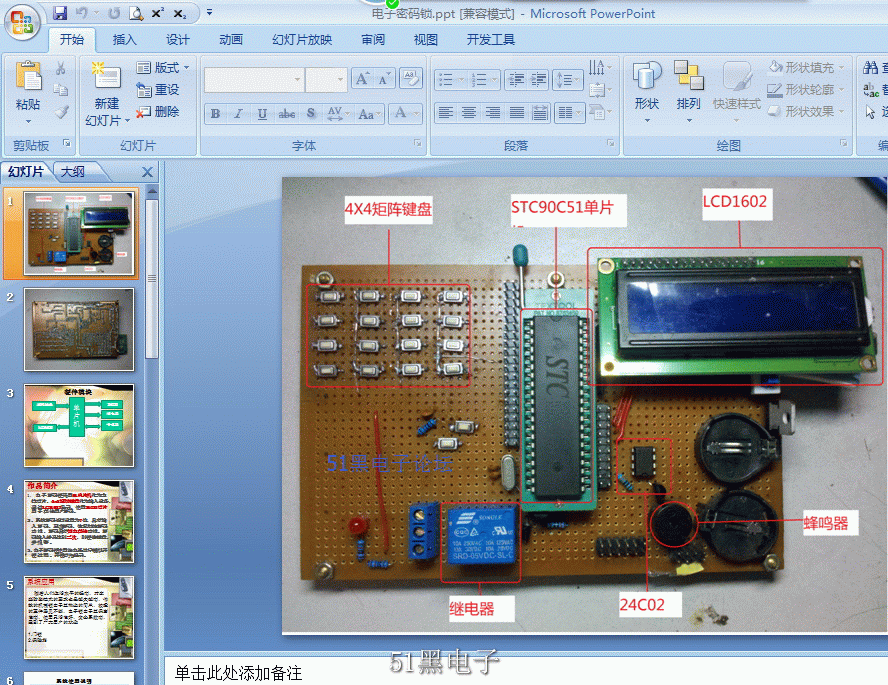Choose 形状填充 shape fill color

805,68
